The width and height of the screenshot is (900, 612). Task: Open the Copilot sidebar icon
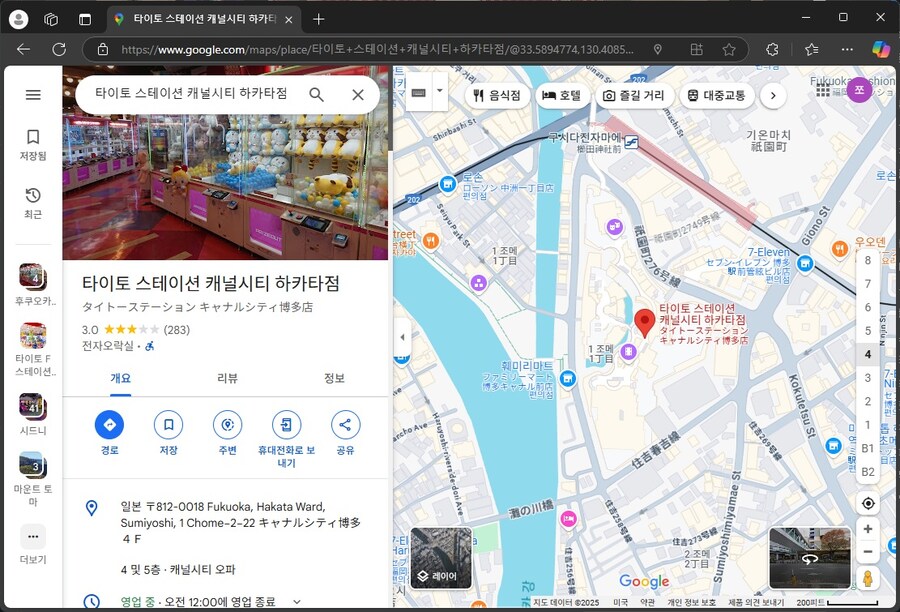[x=880, y=49]
